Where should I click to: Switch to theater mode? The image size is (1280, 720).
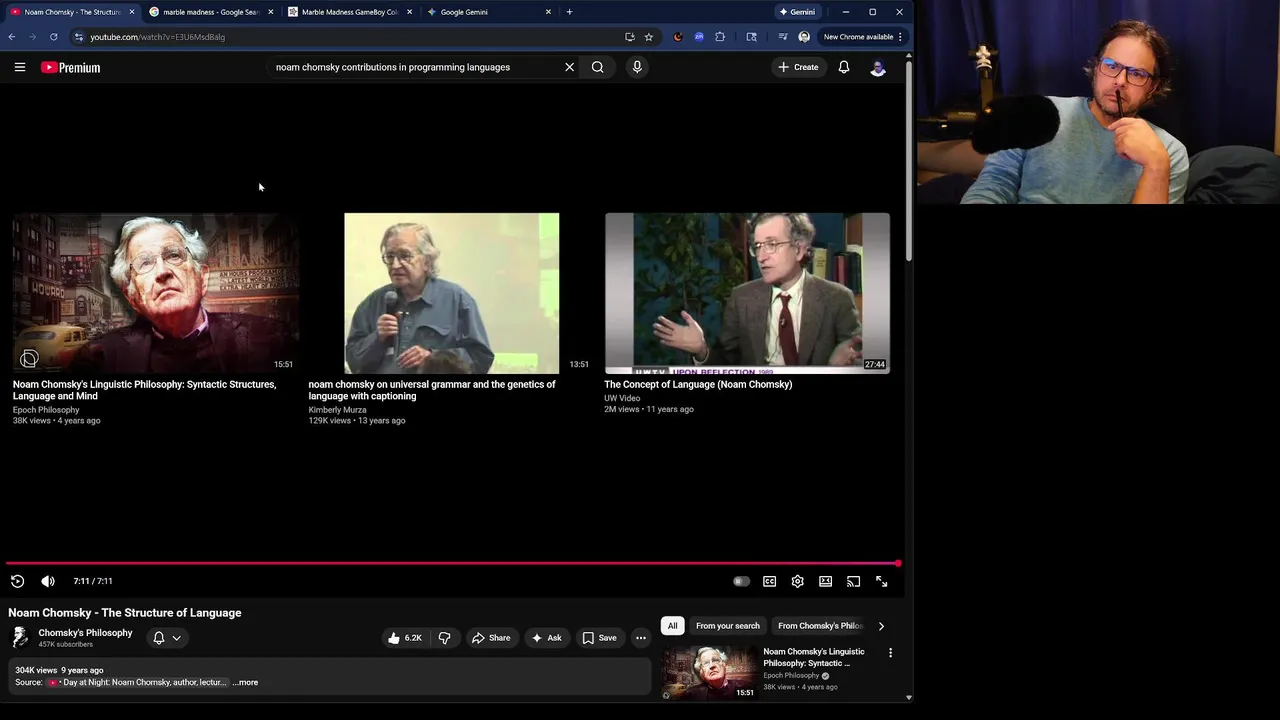click(825, 581)
